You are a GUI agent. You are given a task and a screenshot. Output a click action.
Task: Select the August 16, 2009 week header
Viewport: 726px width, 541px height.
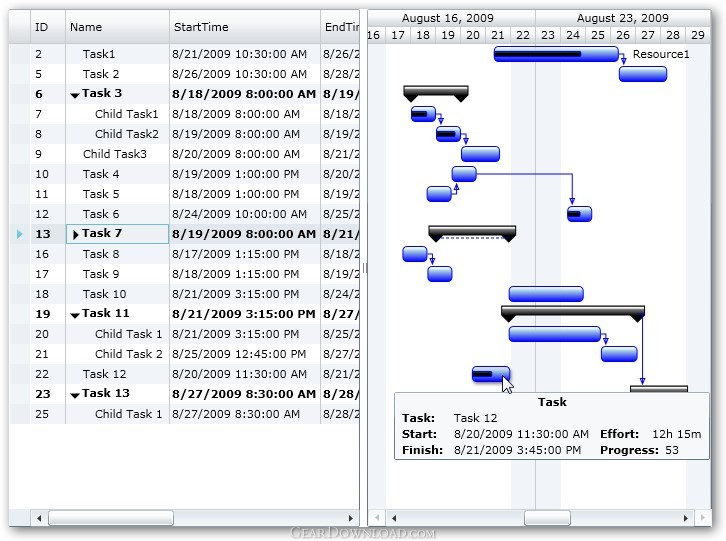point(447,18)
